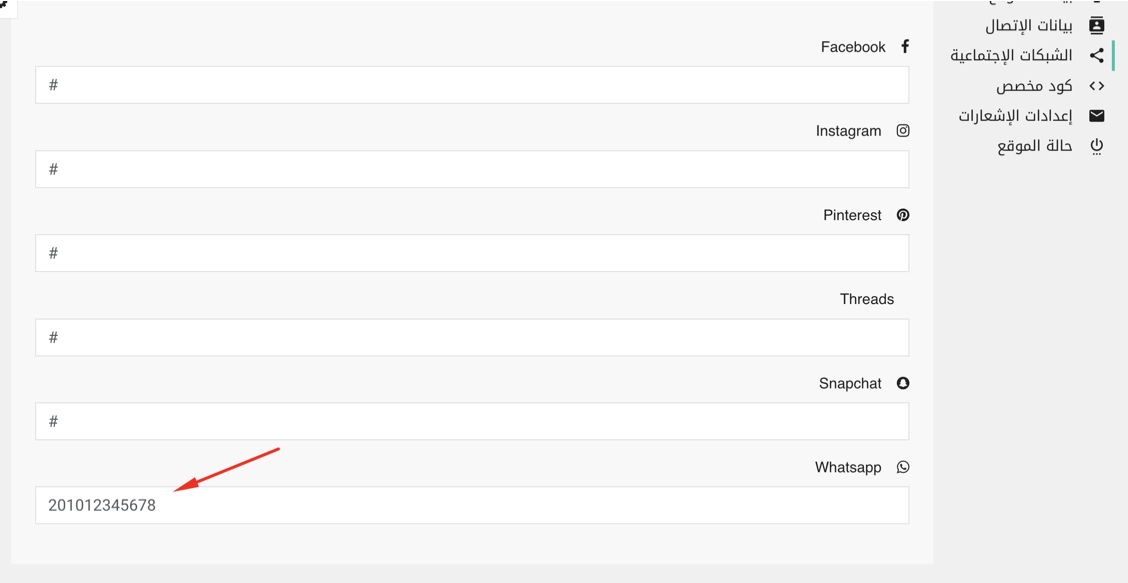Viewport: 1128px width, 583px height.
Task: Click into the Threads link field
Action: coord(472,338)
